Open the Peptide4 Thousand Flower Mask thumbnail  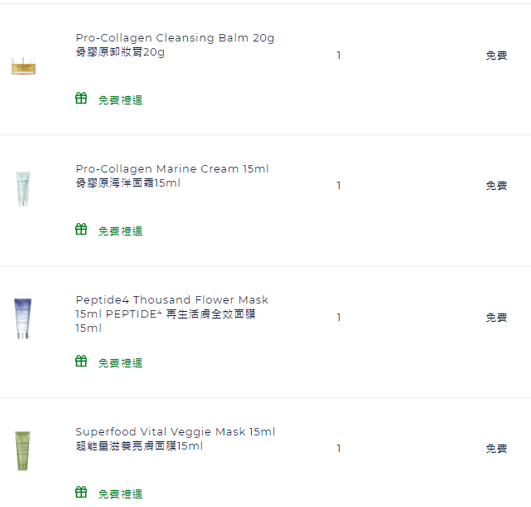pos(23,318)
